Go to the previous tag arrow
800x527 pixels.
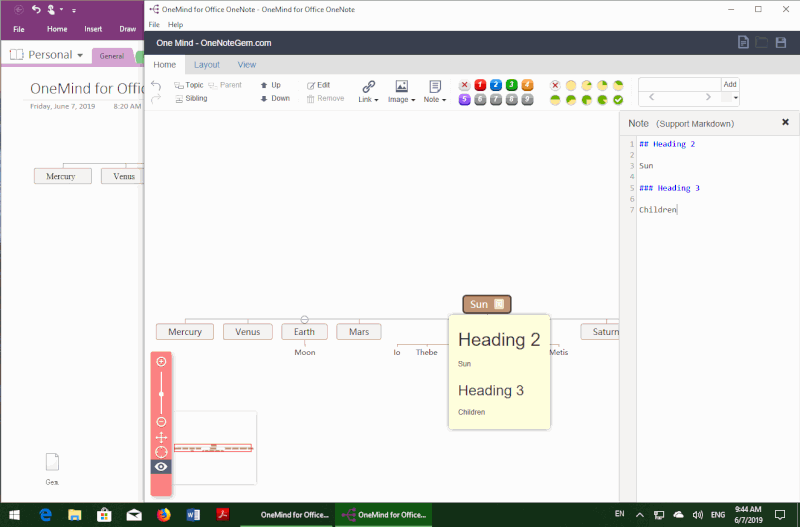coord(652,97)
